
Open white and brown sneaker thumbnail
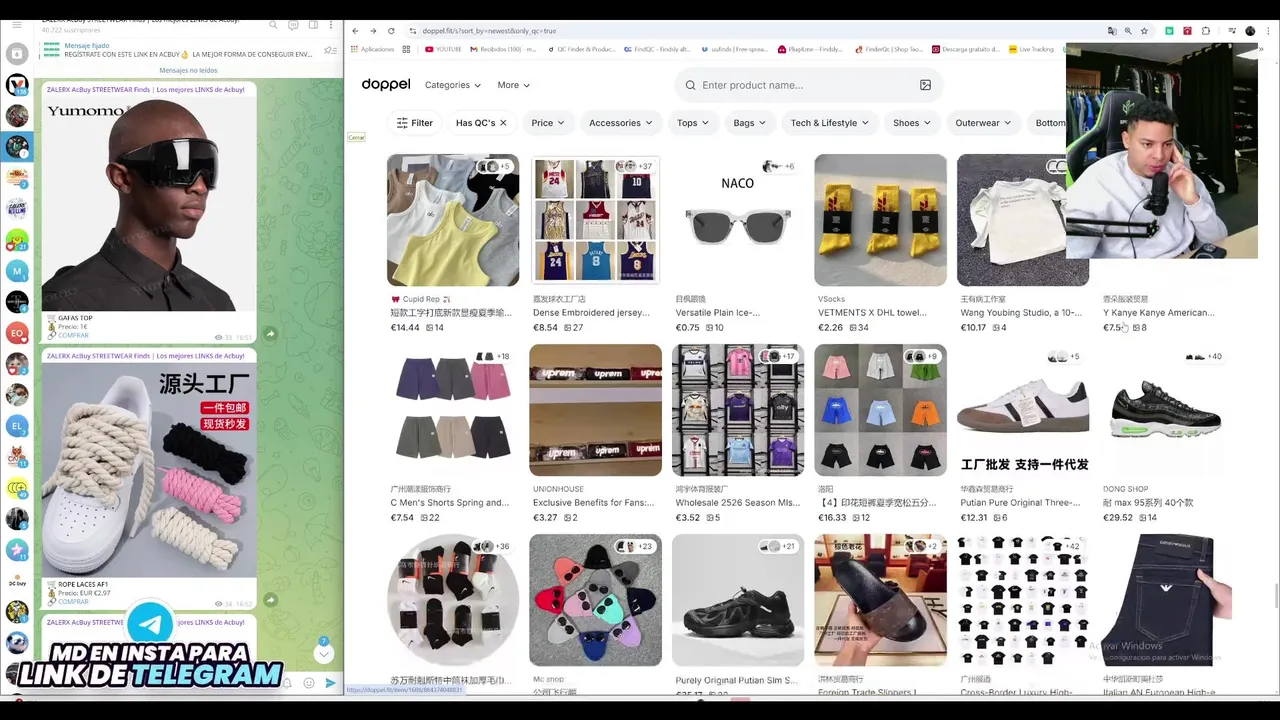[x=1023, y=410]
